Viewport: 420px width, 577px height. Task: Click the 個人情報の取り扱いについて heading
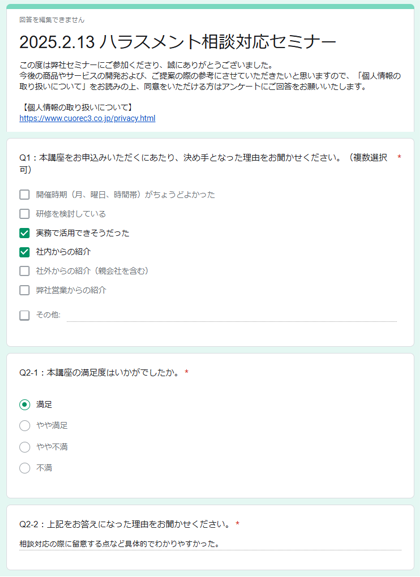[77, 107]
